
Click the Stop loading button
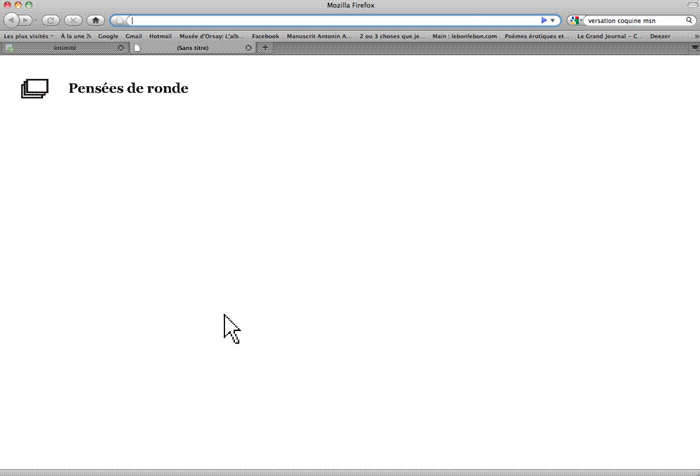coord(73,20)
